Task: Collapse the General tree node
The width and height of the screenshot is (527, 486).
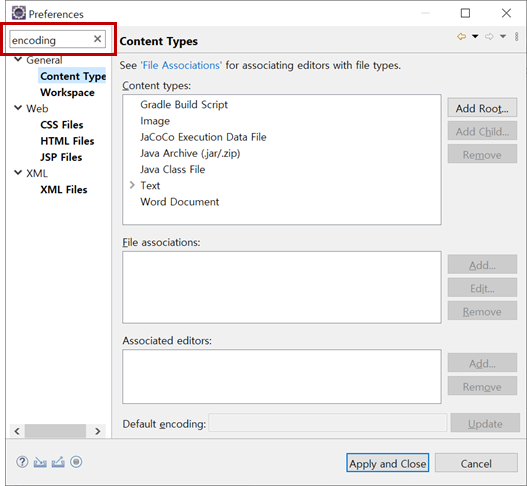Action: (18, 59)
